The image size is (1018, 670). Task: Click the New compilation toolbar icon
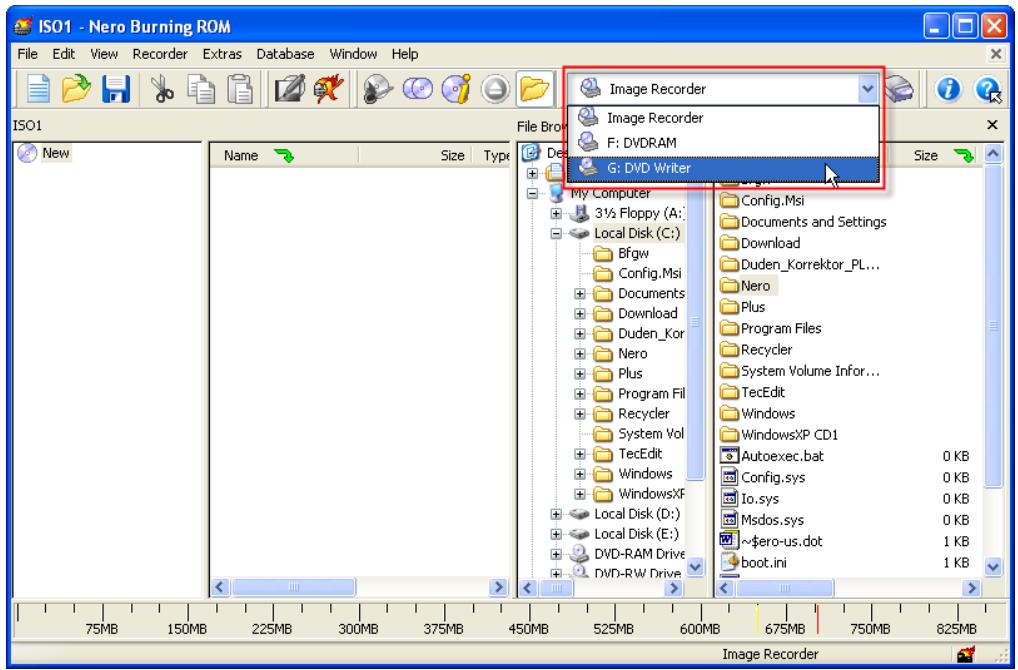click(38, 88)
